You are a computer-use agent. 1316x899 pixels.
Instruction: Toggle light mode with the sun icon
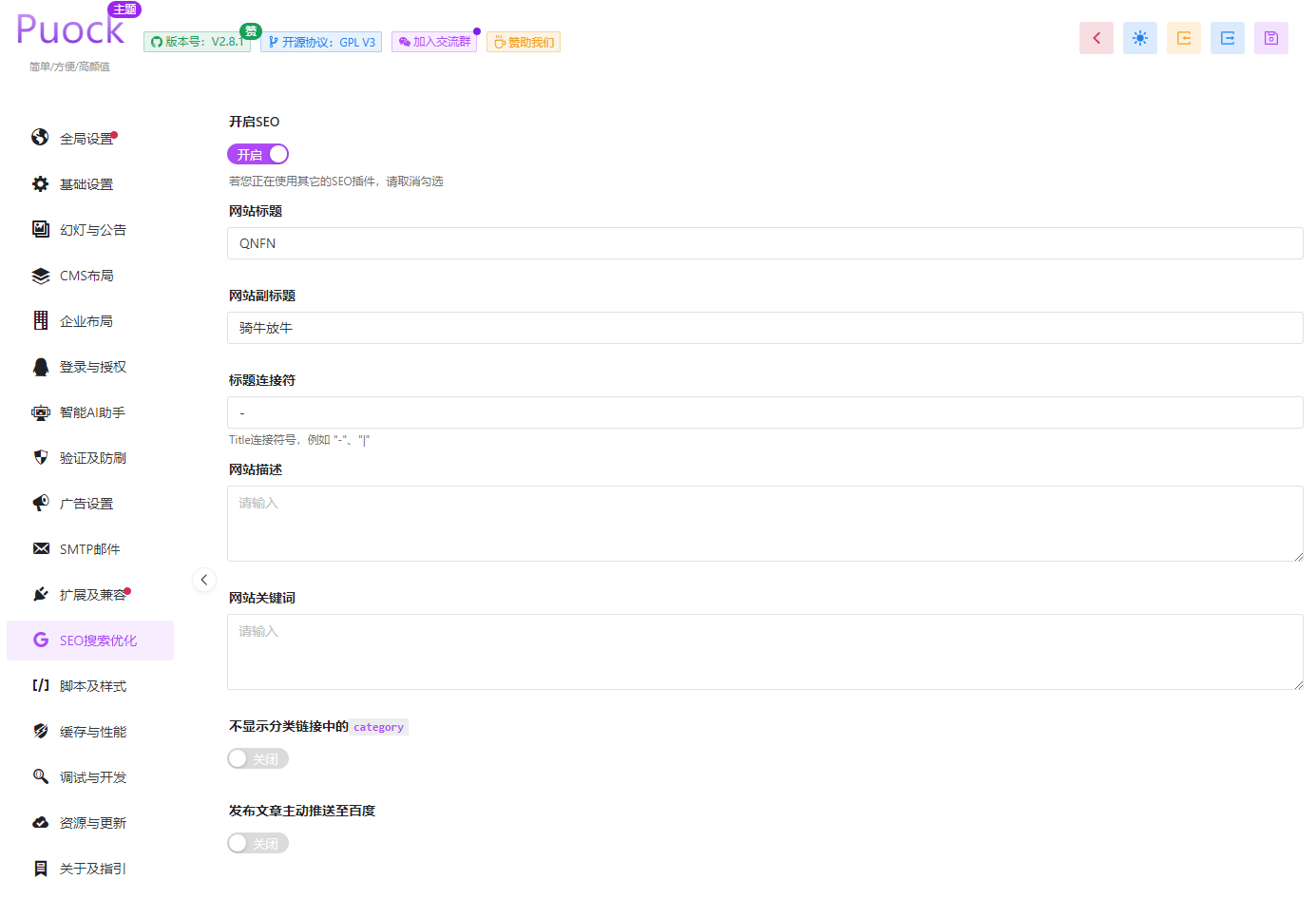1139,38
